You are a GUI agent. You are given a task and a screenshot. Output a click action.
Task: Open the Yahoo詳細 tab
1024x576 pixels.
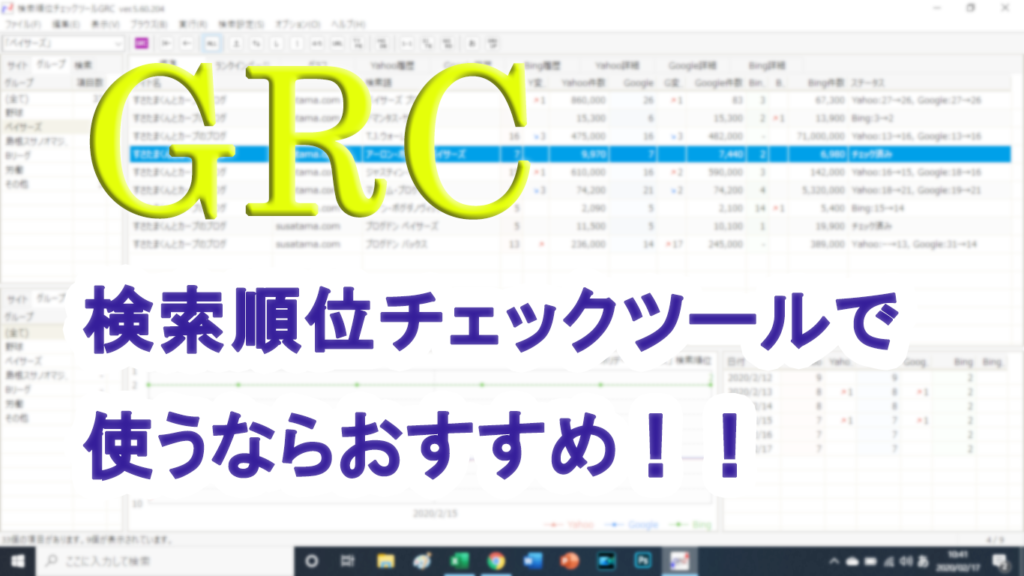(x=616, y=65)
